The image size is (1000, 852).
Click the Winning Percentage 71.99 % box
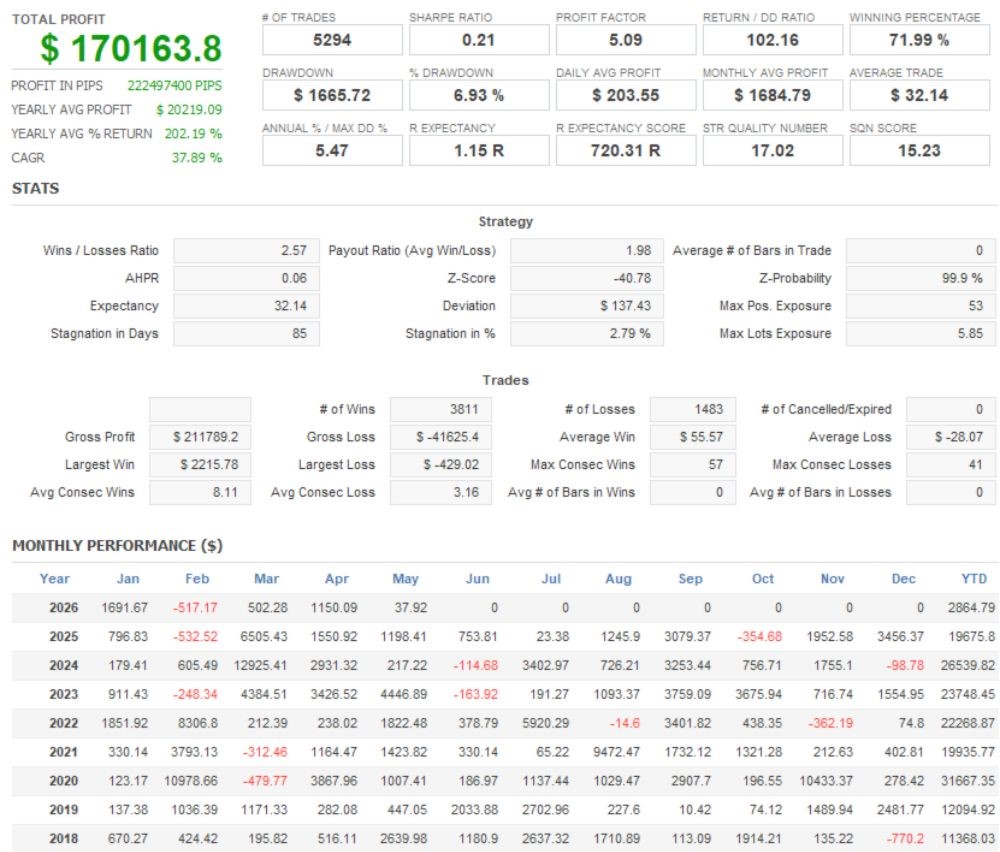pyautogui.click(x=919, y=40)
